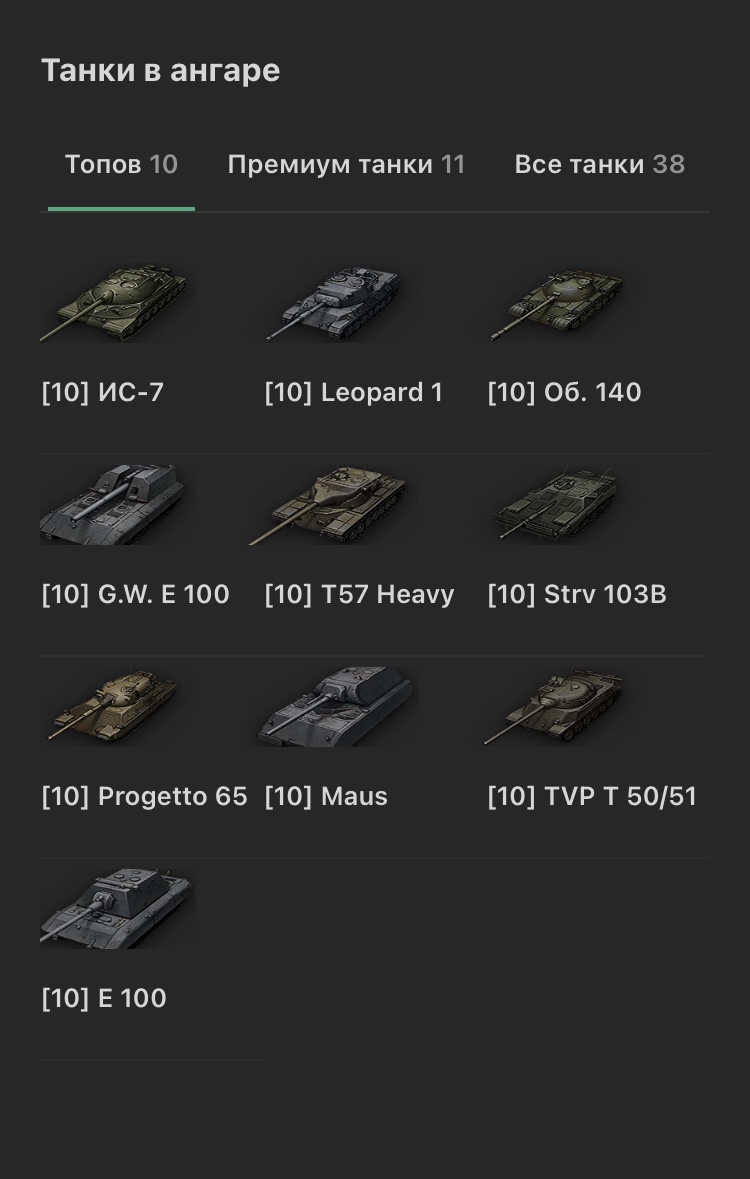Switch to the Топов tab

(121, 165)
